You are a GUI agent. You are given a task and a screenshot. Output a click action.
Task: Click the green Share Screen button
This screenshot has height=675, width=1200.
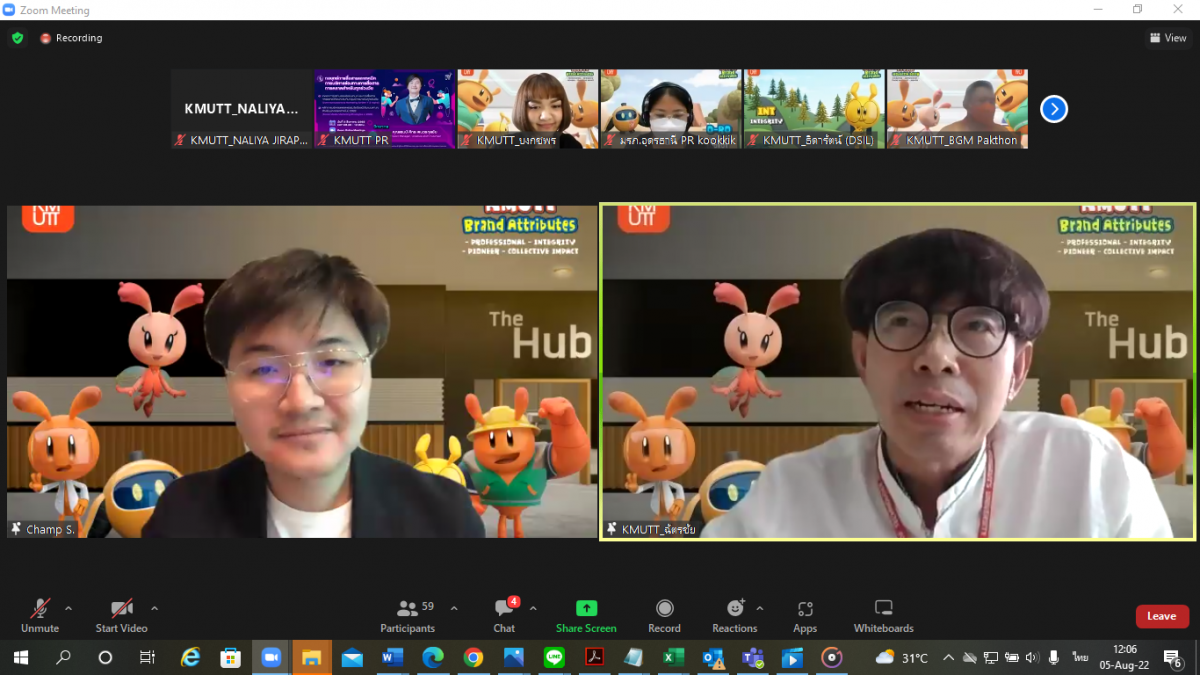[586, 615]
